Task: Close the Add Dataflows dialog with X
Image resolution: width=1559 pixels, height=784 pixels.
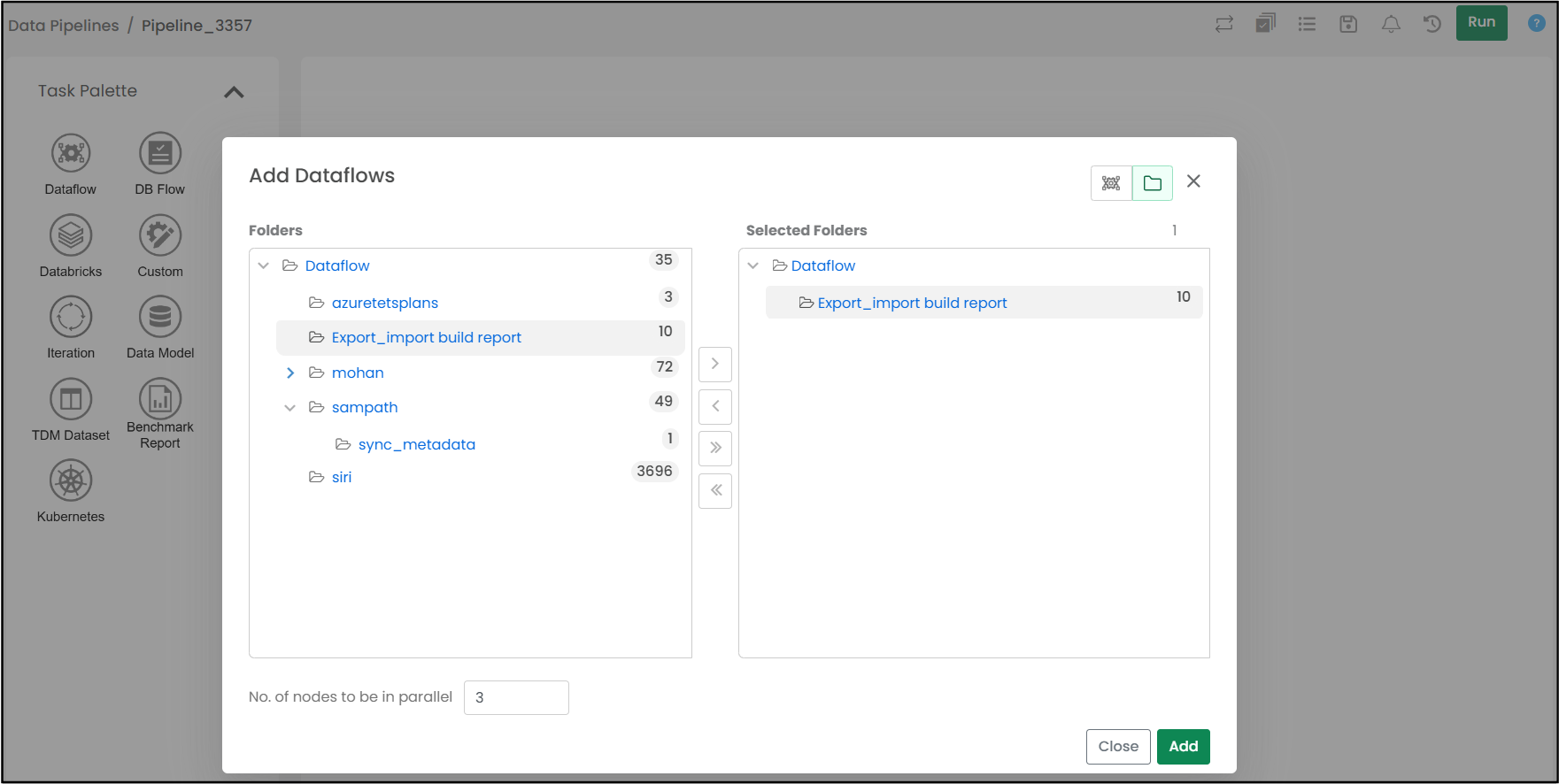Action: [1193, 181]
